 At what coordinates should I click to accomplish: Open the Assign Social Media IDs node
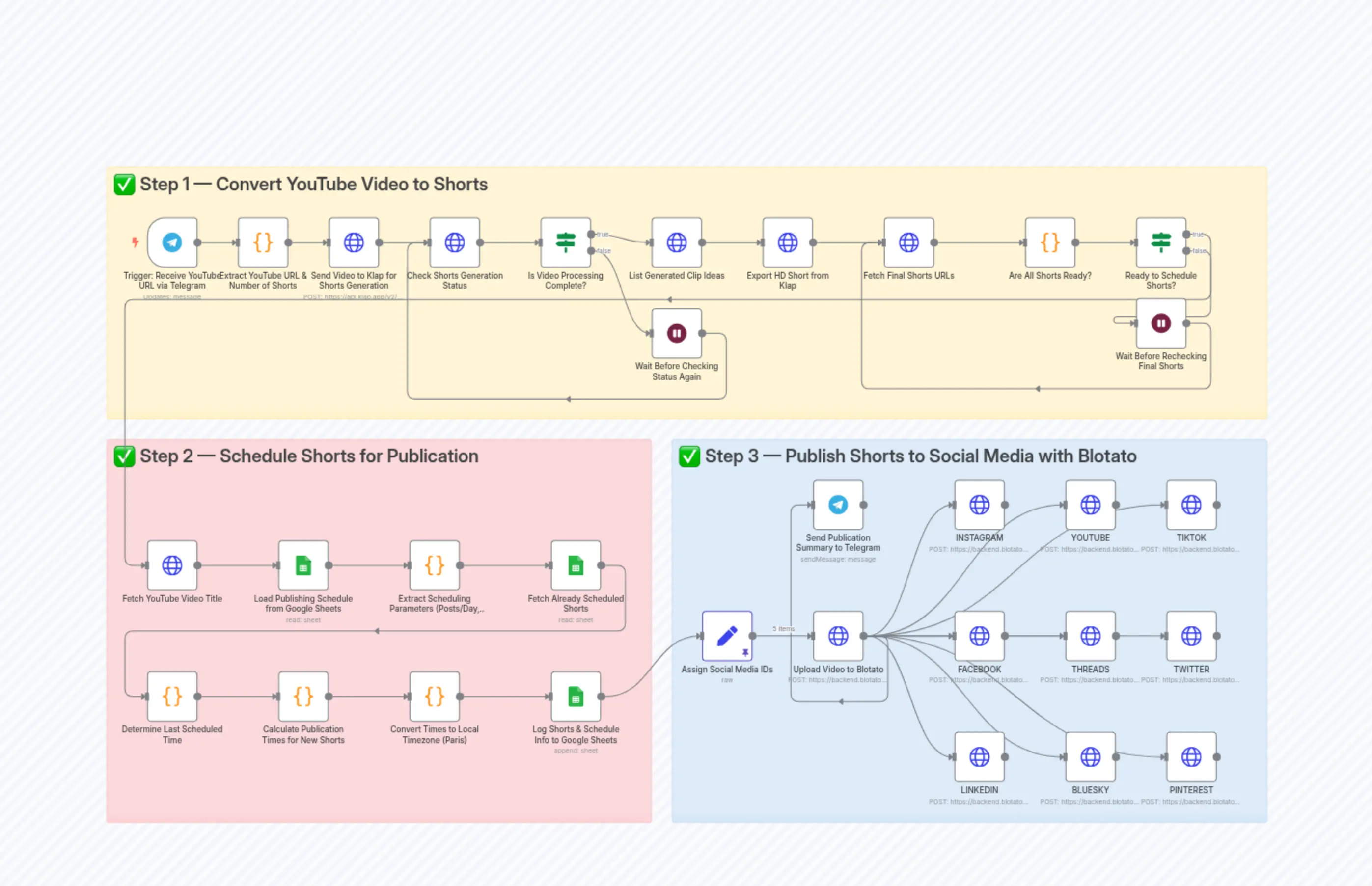[727, 636]
